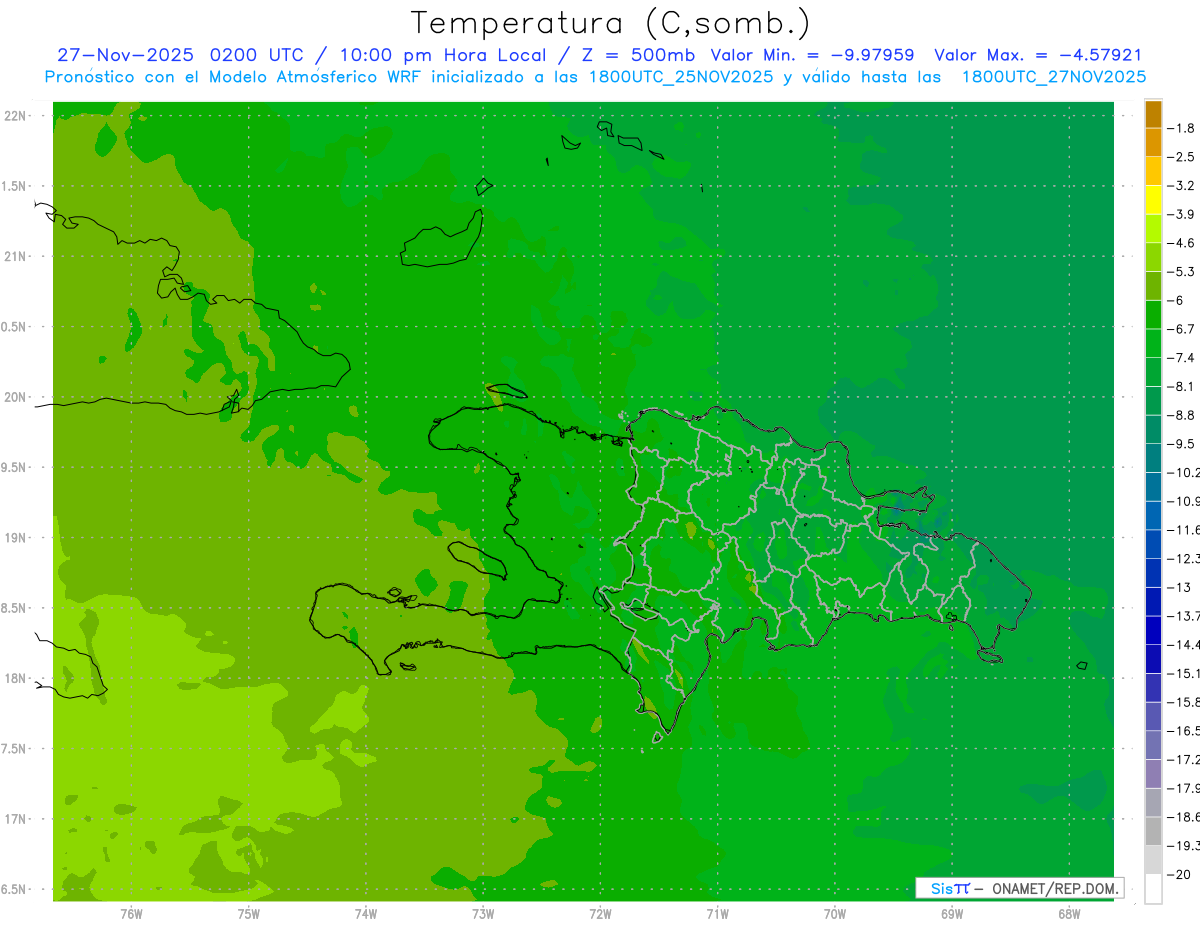The width and height of the screenshot is (1200, 927).
Task: Click the '22N' latitude axis label
Action: (x=14, y=116)
